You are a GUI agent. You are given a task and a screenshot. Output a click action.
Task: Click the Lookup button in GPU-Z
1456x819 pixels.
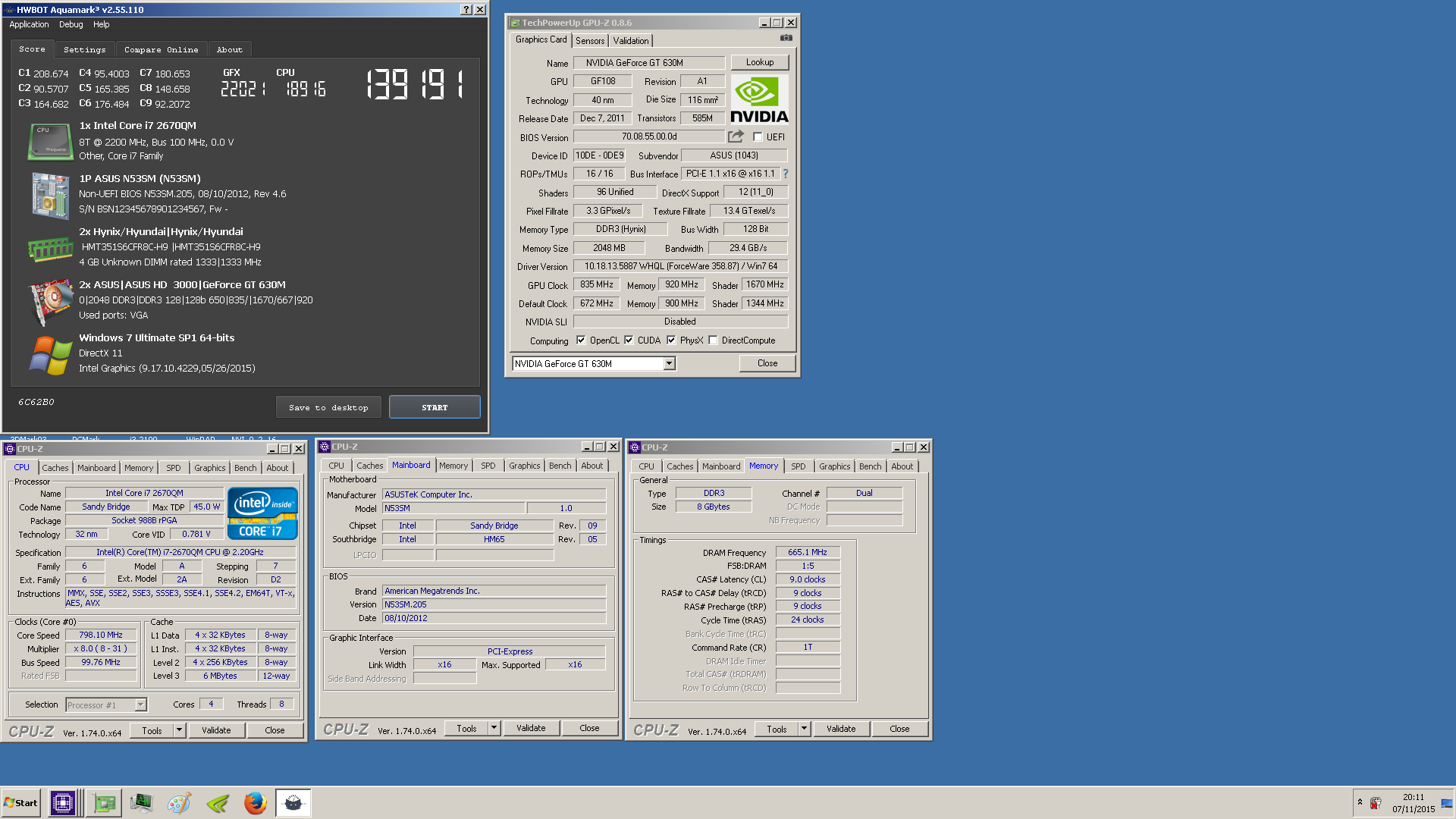(760, 62)
